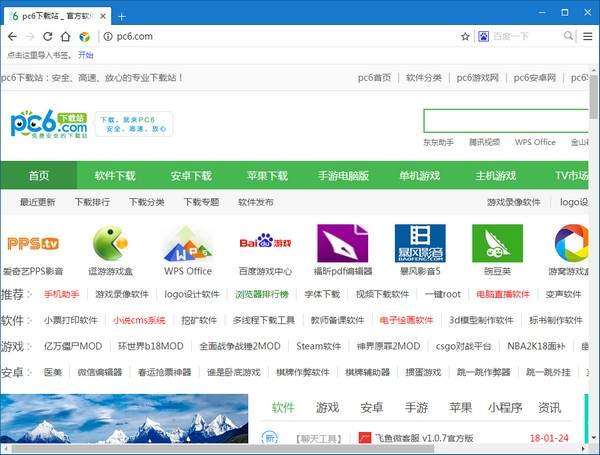Open the 逗游游戏盒 Pac-Man icon

(110, 243)
